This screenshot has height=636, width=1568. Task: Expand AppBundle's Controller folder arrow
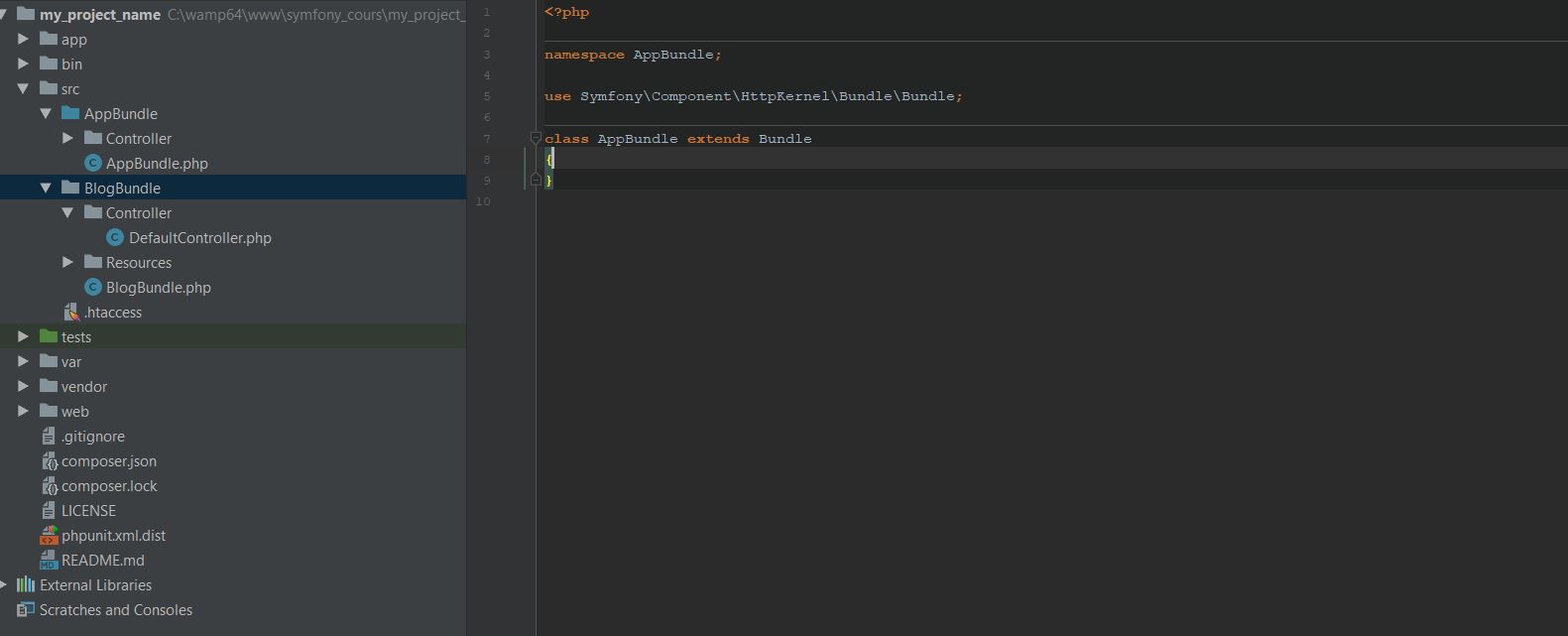tap(67, 138)
